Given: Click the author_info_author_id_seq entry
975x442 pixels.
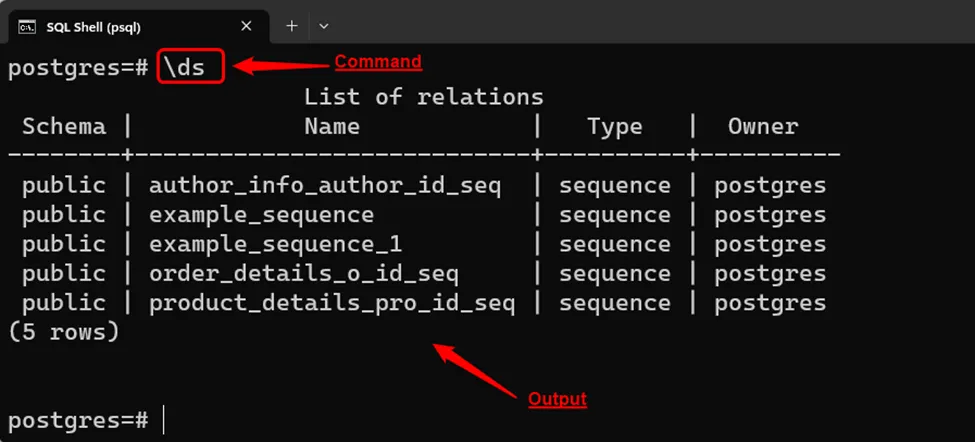Looking at the screenshot, I should tap(324, 185).
